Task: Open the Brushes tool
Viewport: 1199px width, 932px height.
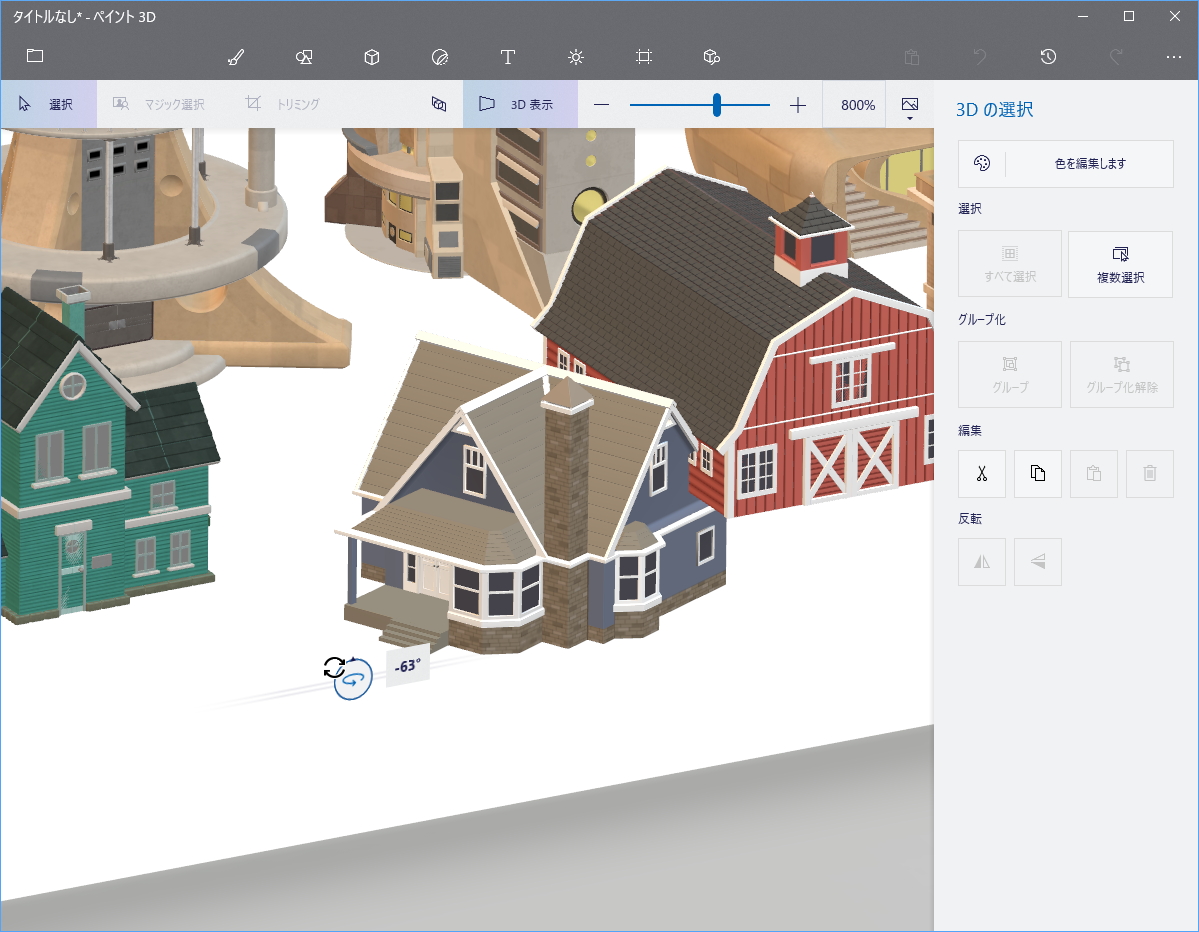Action: pos(236,57)
